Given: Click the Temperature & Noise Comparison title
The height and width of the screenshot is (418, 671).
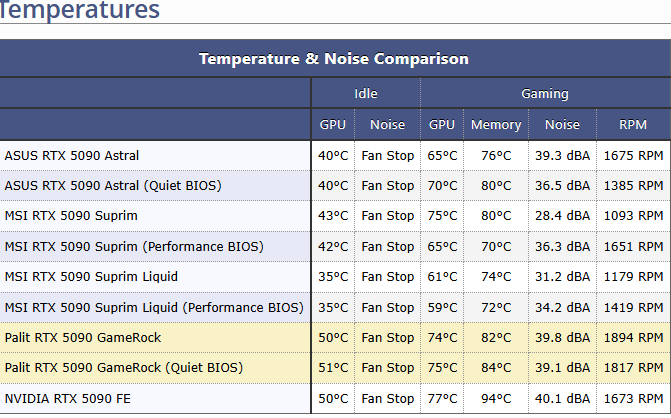Looking at the screenshot, I should (334, 58).
